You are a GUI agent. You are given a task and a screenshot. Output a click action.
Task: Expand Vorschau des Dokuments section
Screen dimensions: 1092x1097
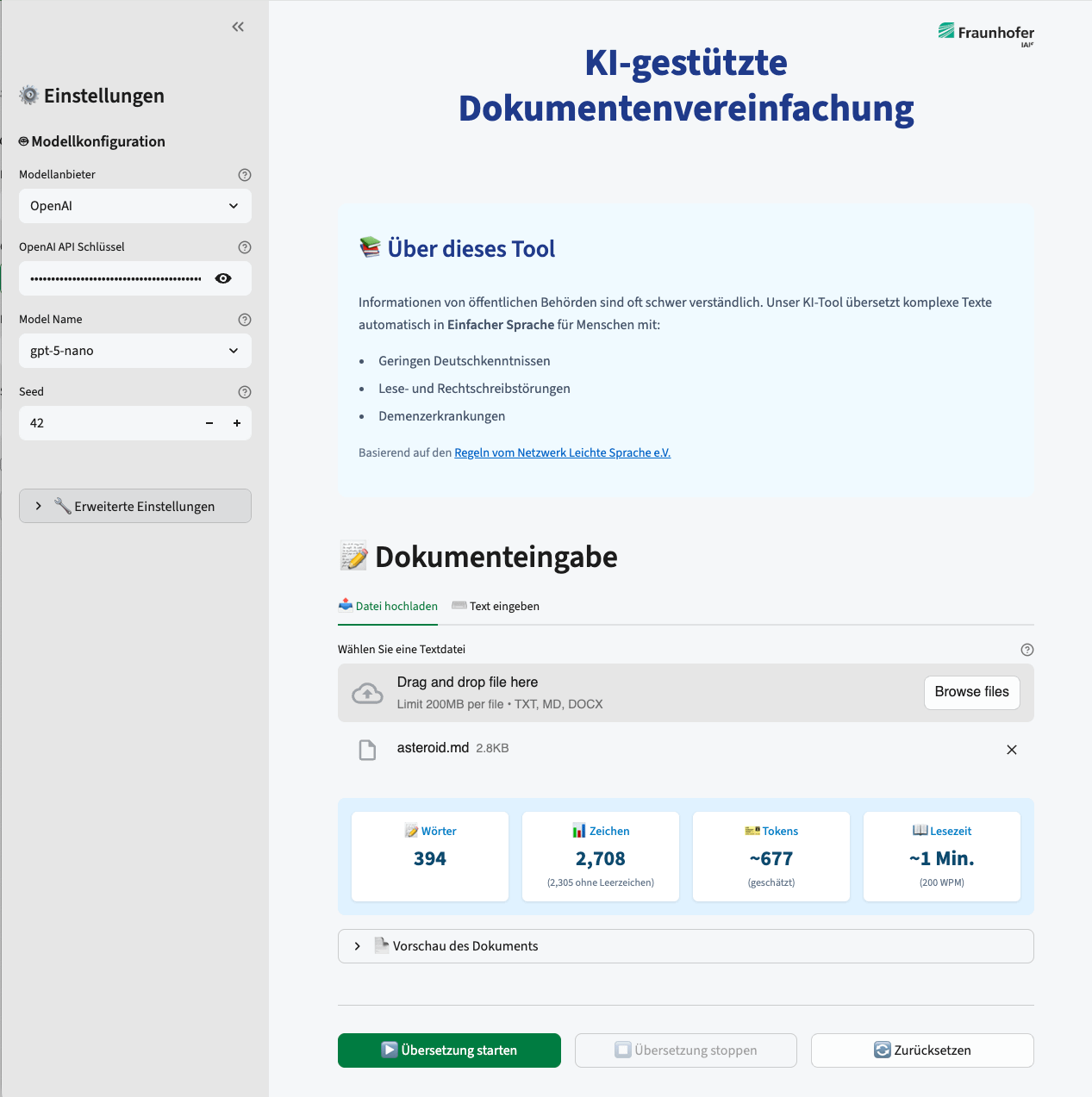[685, 946]
